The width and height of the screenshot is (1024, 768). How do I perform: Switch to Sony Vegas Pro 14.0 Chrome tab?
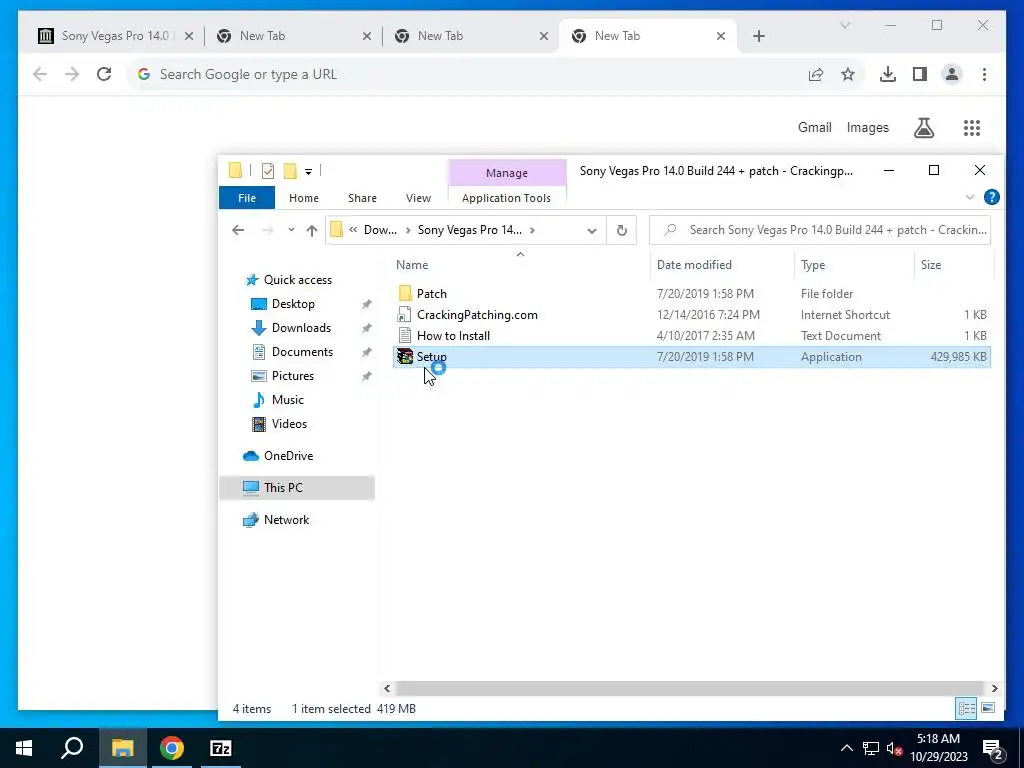pos(116,36)
